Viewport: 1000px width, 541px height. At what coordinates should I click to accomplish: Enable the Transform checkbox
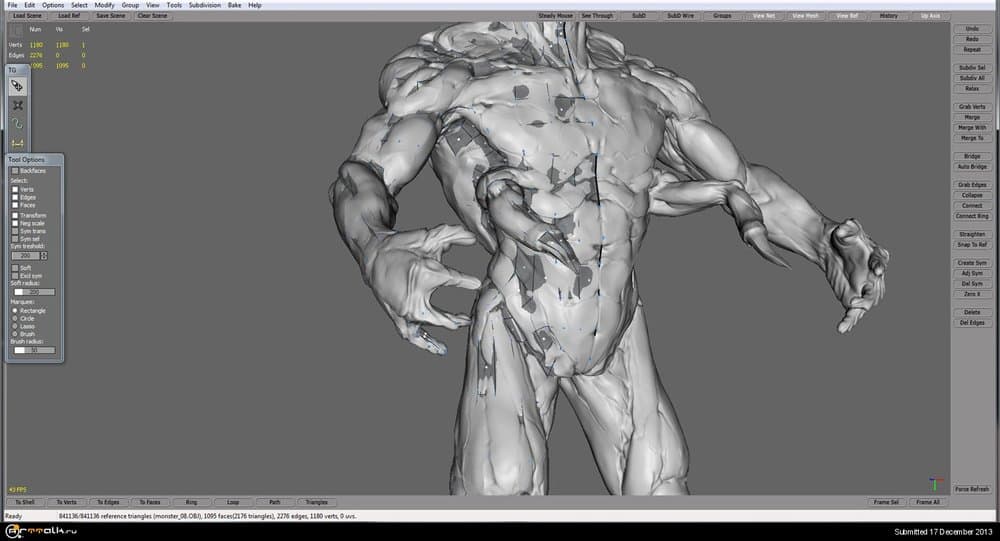coord(15,216)
